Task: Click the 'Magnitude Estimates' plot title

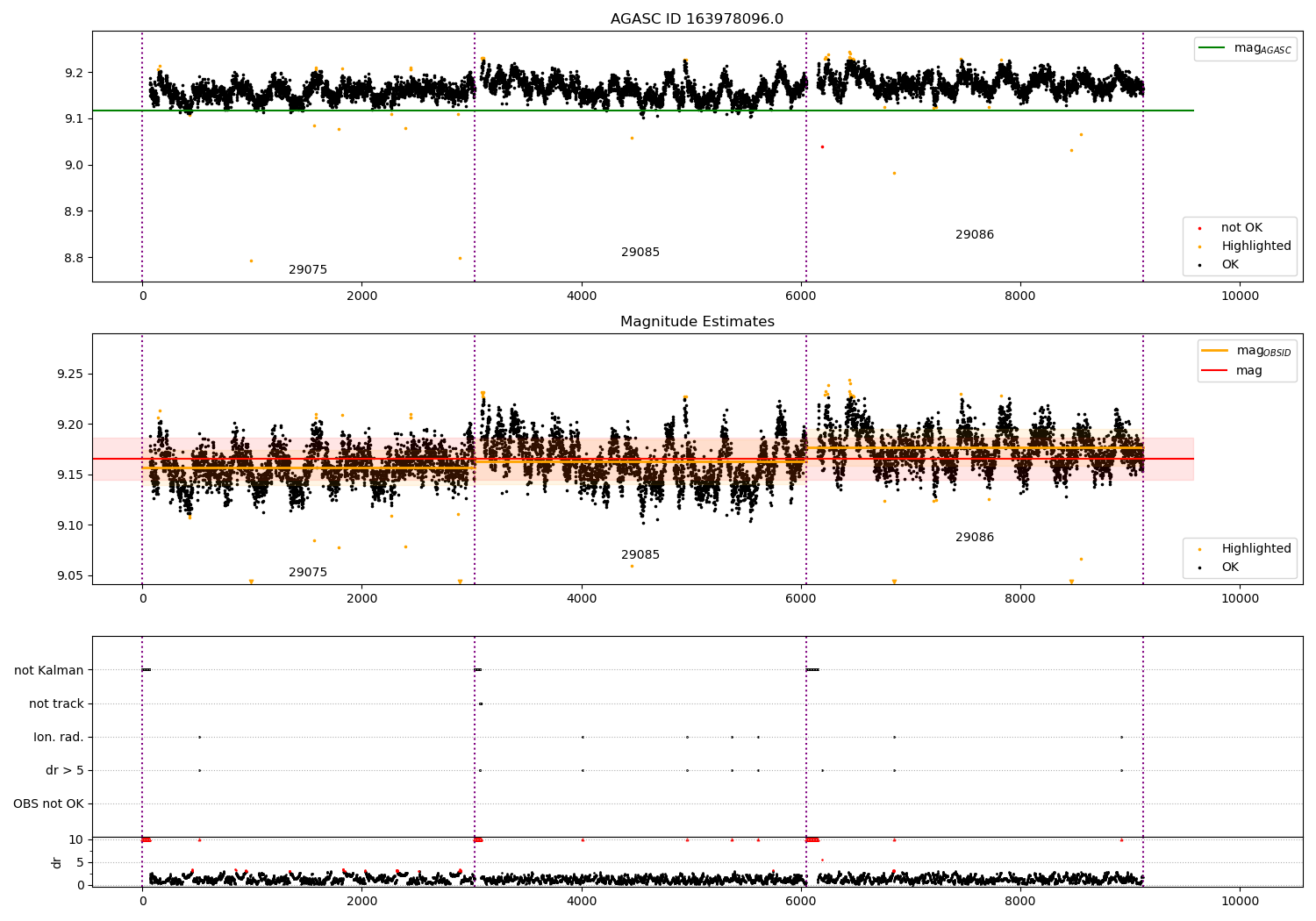Action: click(697, 322)
